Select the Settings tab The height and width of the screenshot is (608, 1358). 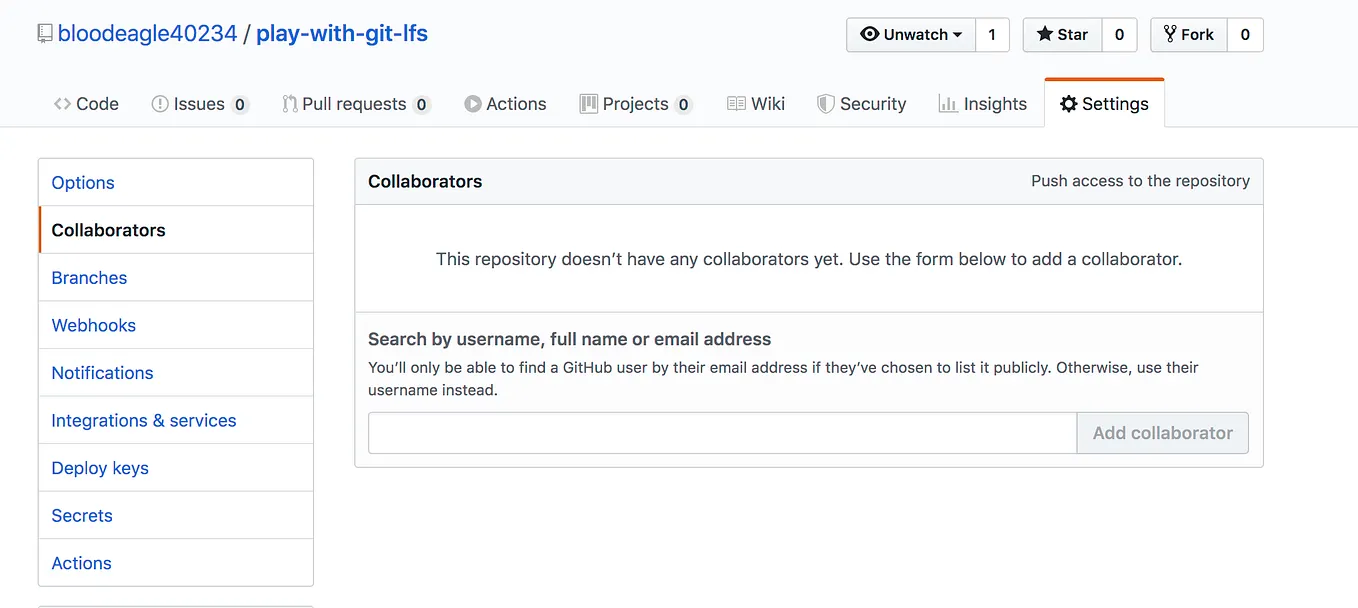(x=1104, y=104)
